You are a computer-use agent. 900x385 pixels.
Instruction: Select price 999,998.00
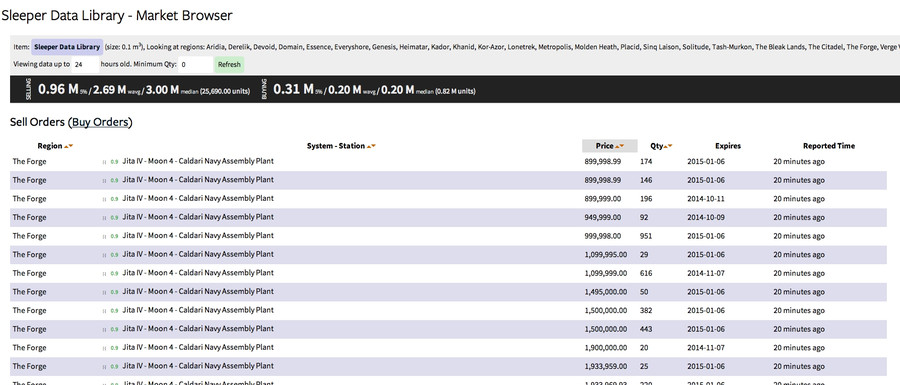click(x=603, y=236)
